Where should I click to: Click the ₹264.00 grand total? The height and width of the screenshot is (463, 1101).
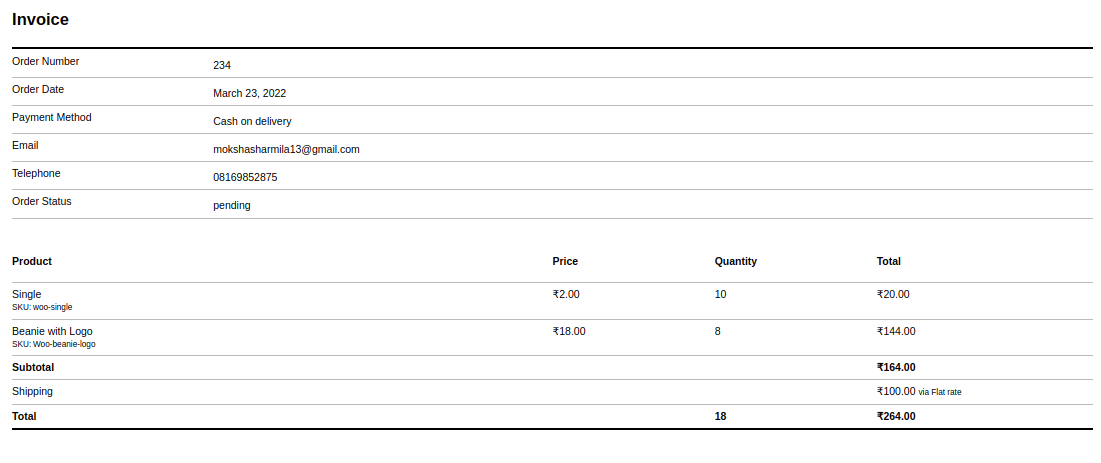(x=896, y=417)
